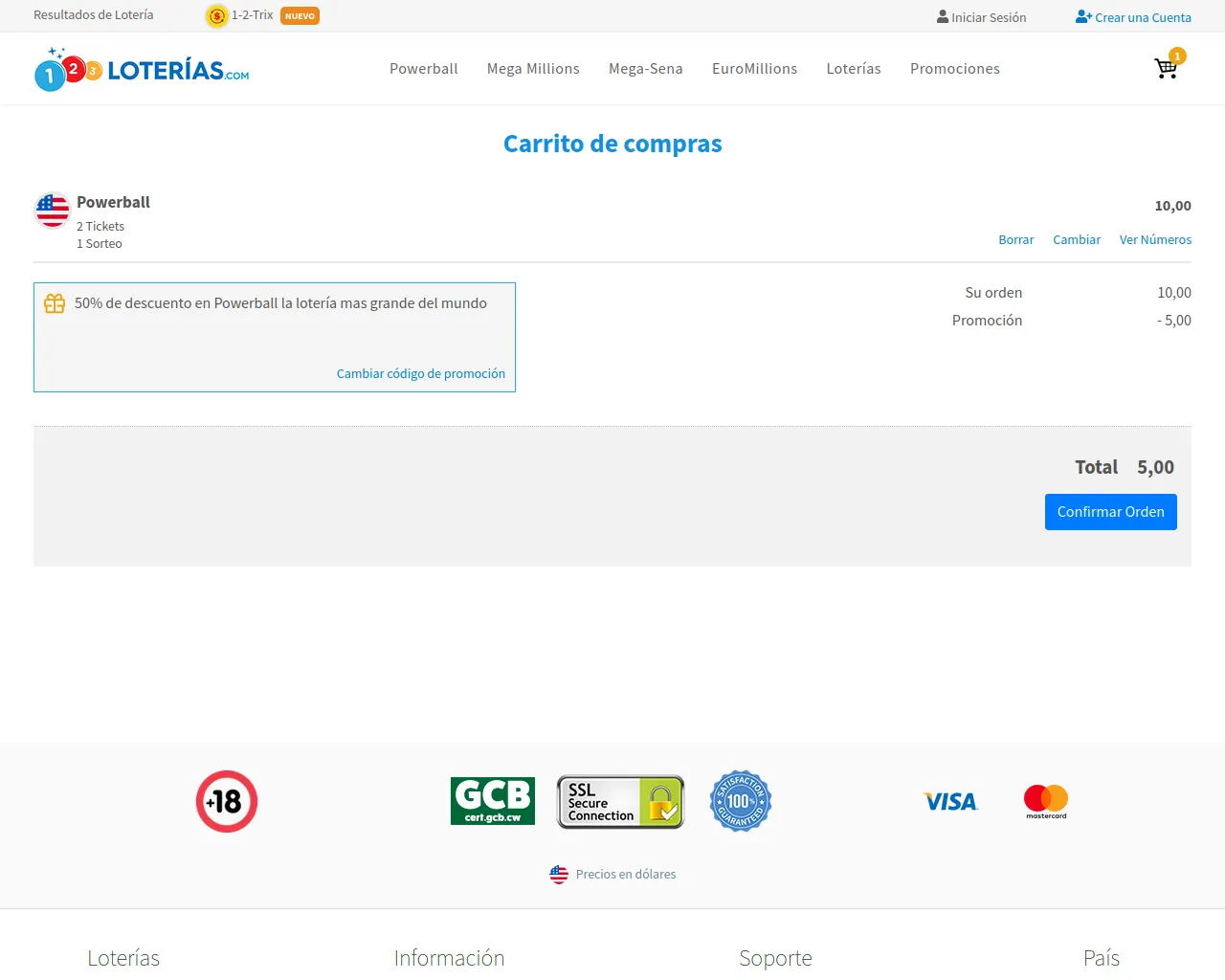Open the Promociones menu item
The height and width of the screenshot is (980, 1225).
pyautogui.click(x=955, y=69)
